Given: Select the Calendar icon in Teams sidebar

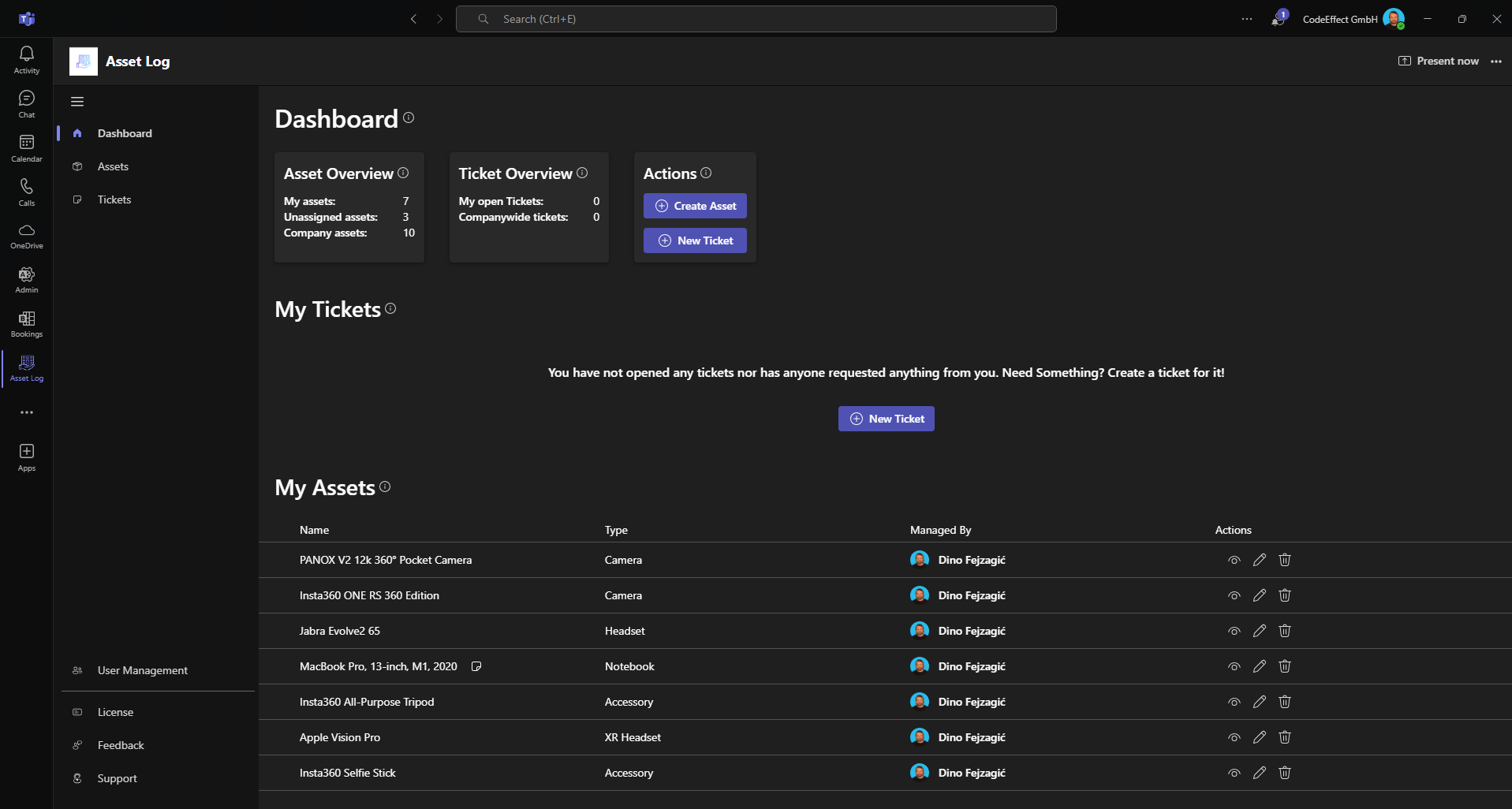Looking at the screenshot, I should pos(26,147).
